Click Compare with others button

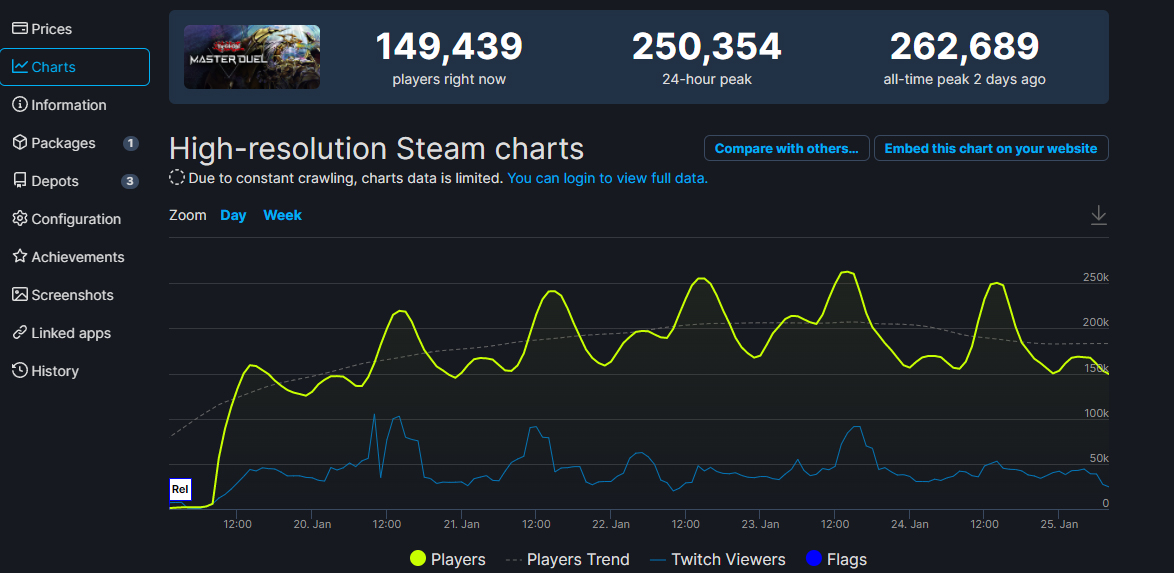[786, 149]
